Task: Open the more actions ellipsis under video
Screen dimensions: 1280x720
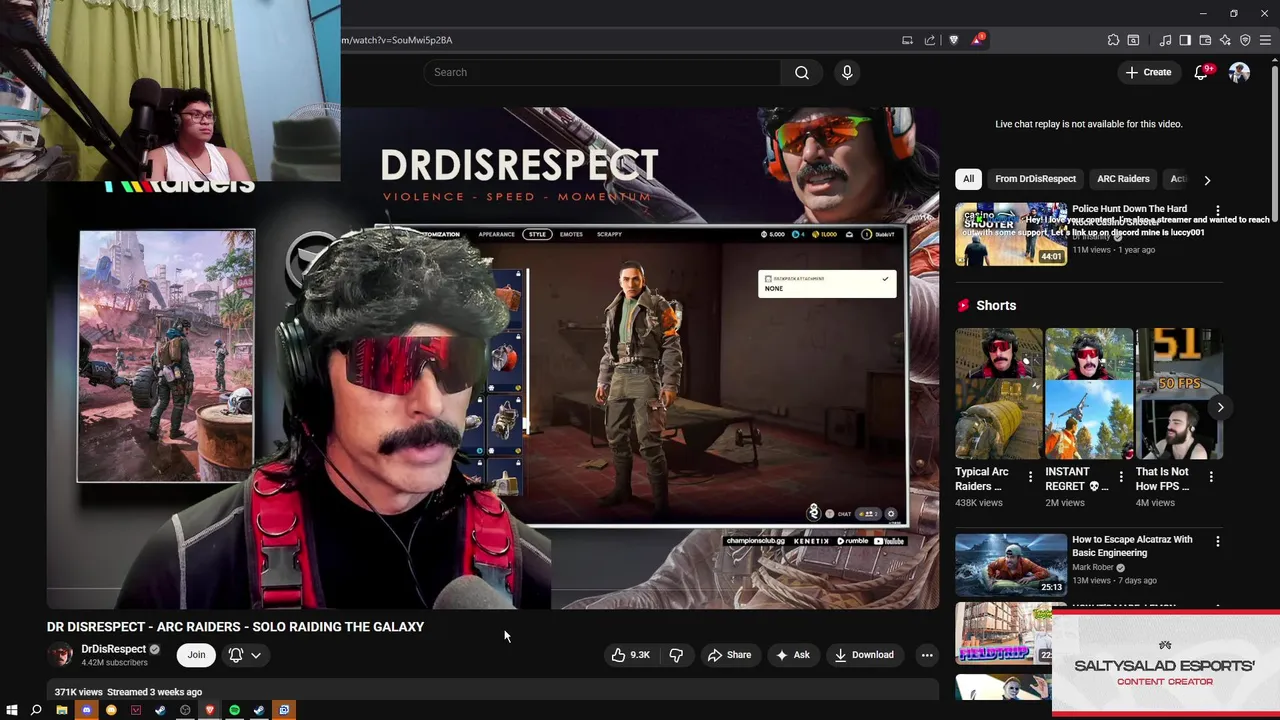Action: tap(927, 655)
